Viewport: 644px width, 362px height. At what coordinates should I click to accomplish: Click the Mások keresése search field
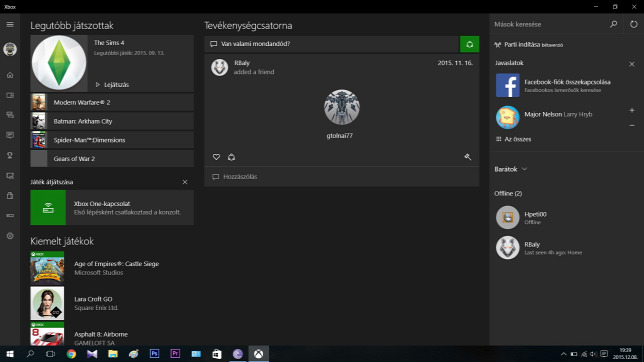(x=549, y=24)
